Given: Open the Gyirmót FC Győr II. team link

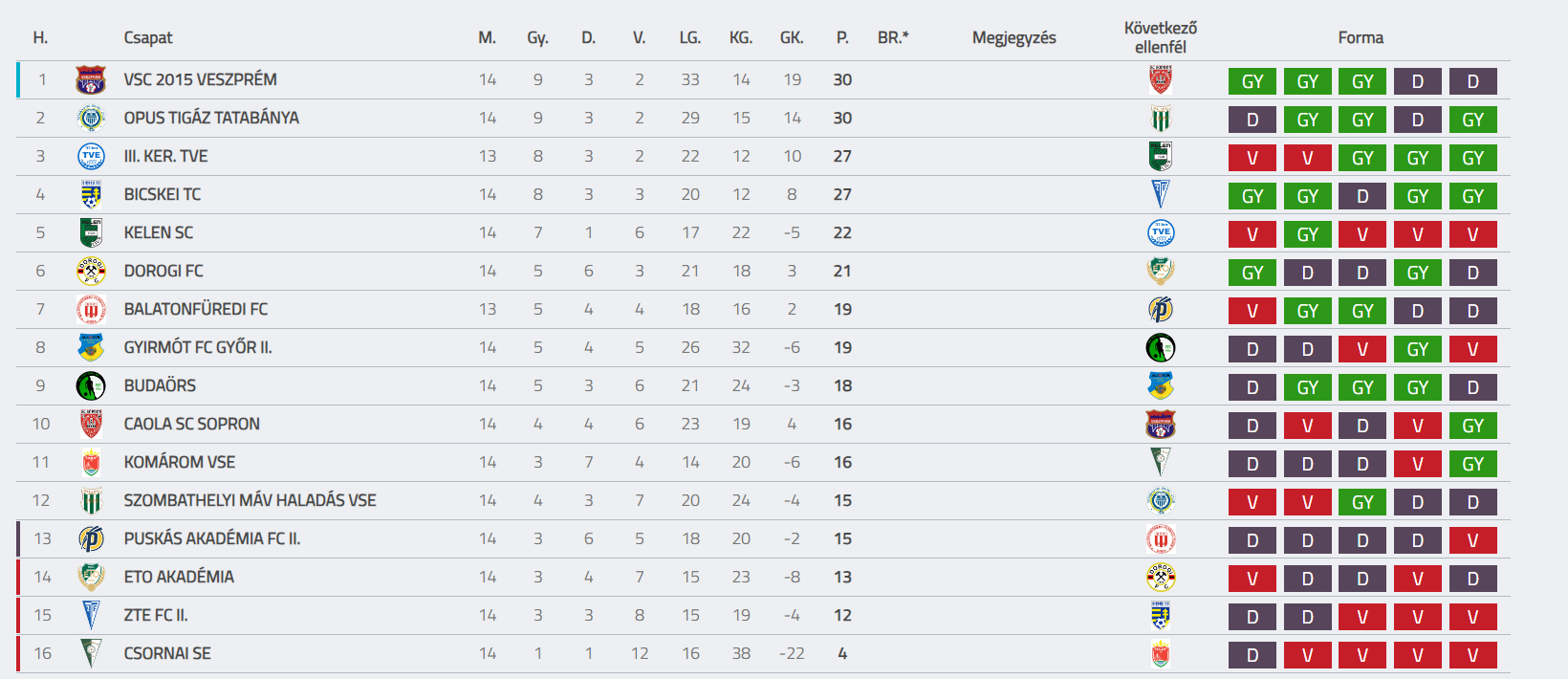Looking at the screenshot, I should (x=198, y=348).
